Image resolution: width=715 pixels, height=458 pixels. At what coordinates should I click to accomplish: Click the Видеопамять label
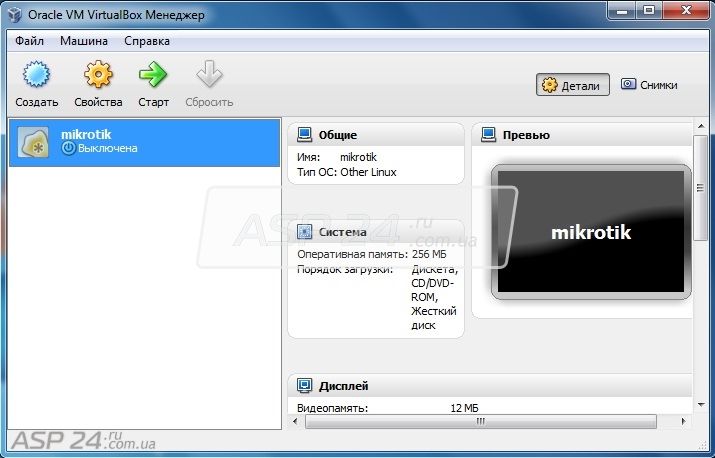click(332, 408)
